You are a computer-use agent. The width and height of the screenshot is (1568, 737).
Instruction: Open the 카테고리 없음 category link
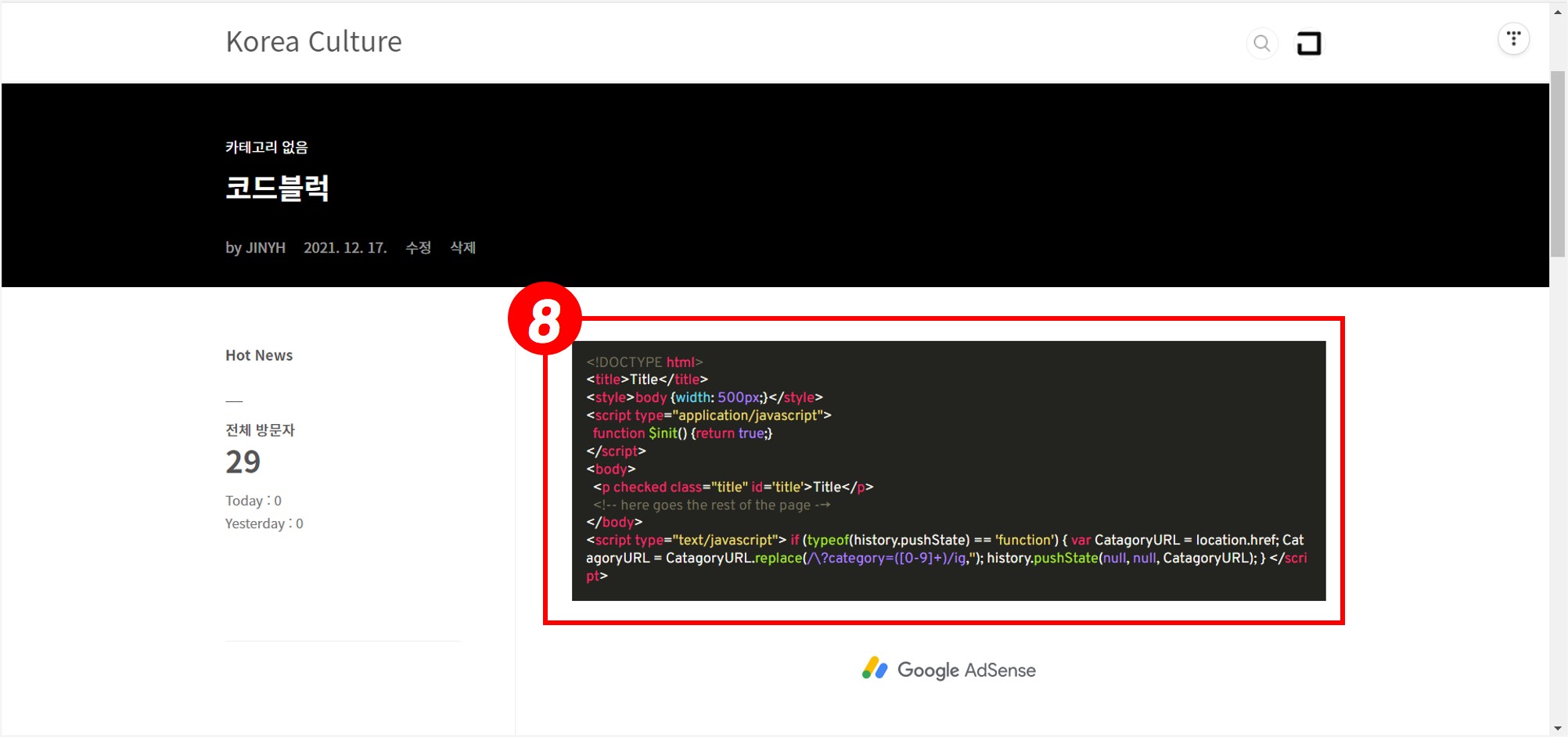point(267,147)
